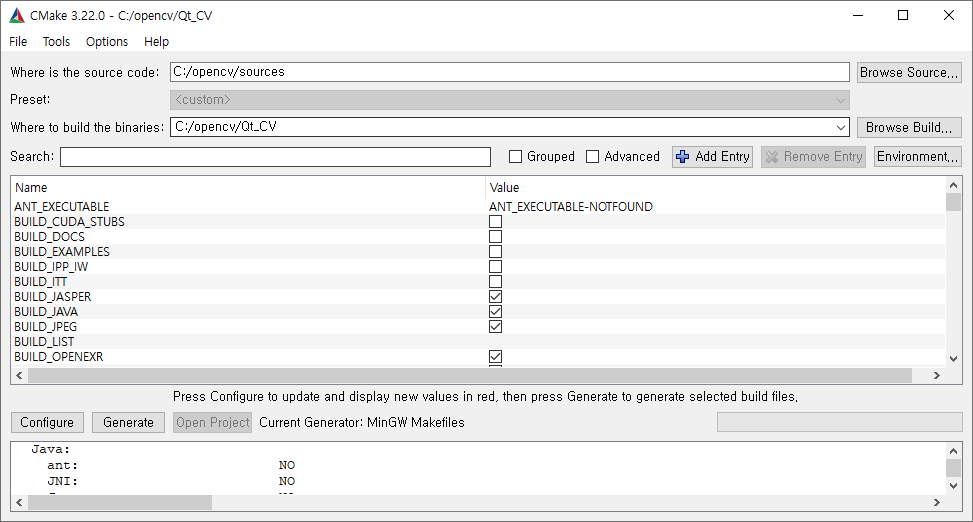Uncheck the BUILD_OPENEXR option
The height and width of the screenshot is (522, 973).
click(495, 356)
